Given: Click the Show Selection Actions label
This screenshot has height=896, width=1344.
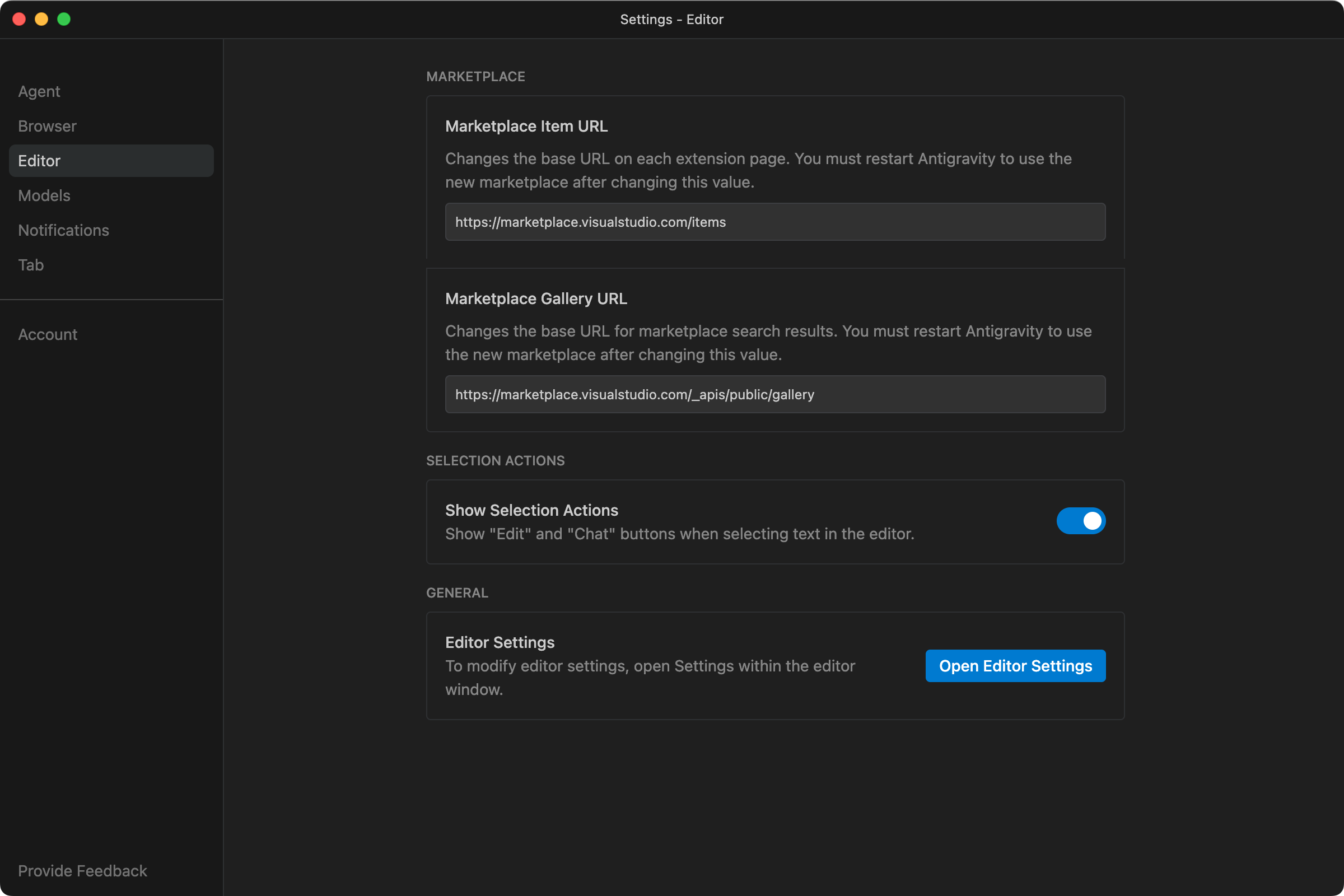Looking at the screenshot, I should coord(531,510).
